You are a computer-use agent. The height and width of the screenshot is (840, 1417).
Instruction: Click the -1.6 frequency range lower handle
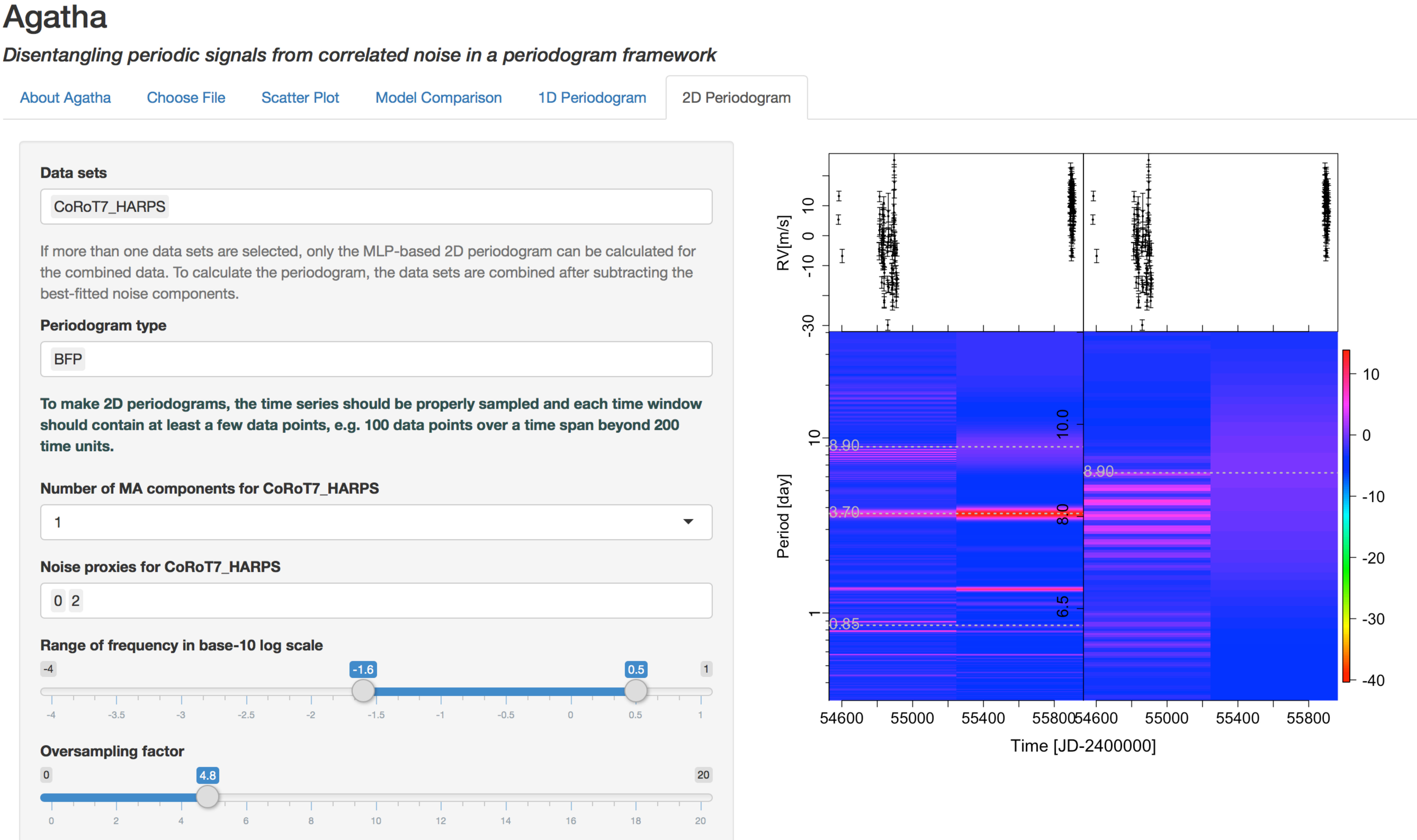coord(363,691)
